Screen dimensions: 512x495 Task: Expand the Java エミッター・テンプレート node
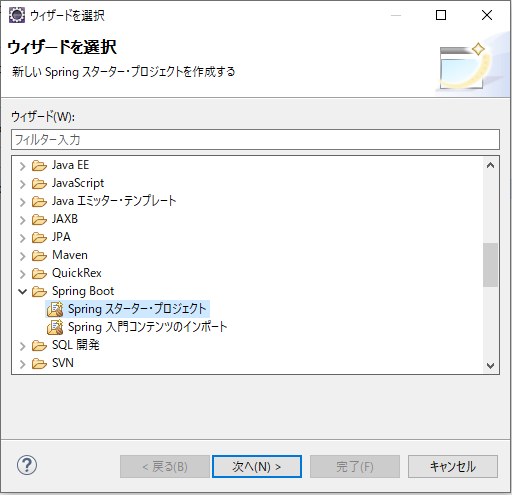pos(22,202)
